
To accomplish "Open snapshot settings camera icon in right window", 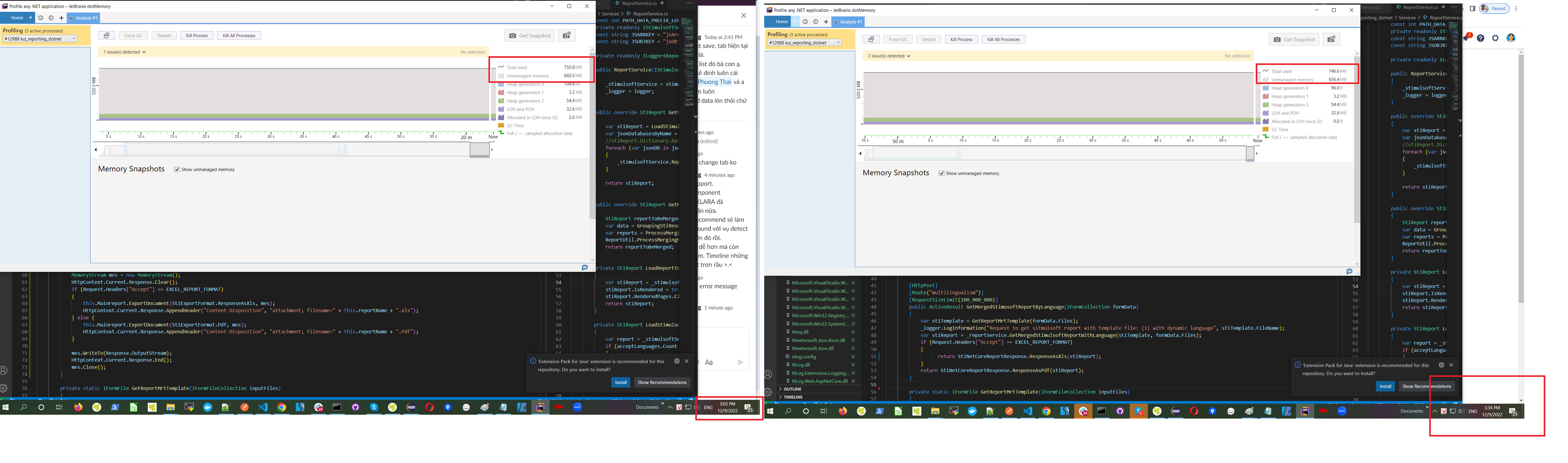I will (1331, 39).
